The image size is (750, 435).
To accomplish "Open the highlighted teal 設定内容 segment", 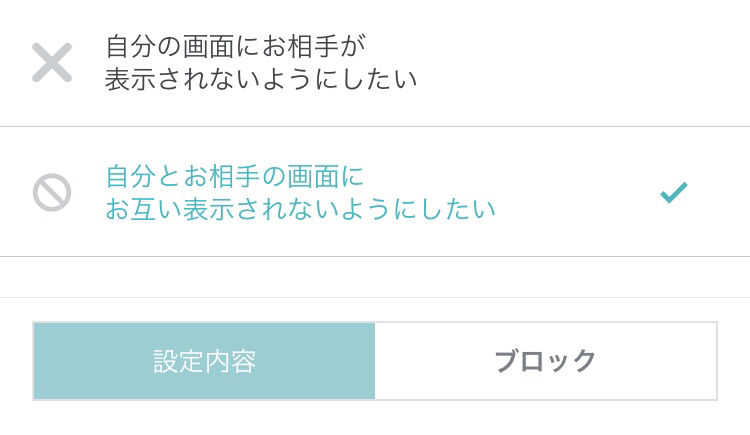I will [205, 361].
